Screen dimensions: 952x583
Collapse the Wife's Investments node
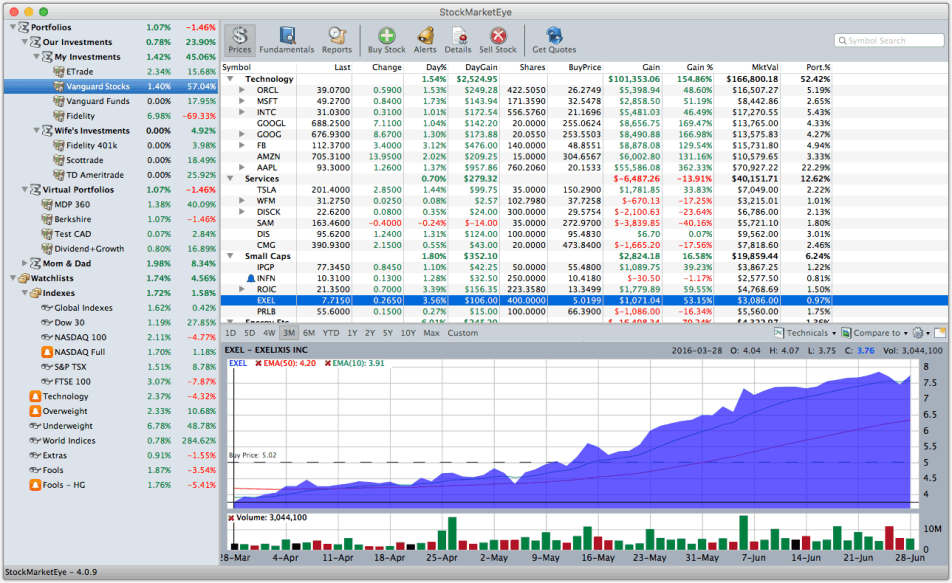click(x=36, y=131)
